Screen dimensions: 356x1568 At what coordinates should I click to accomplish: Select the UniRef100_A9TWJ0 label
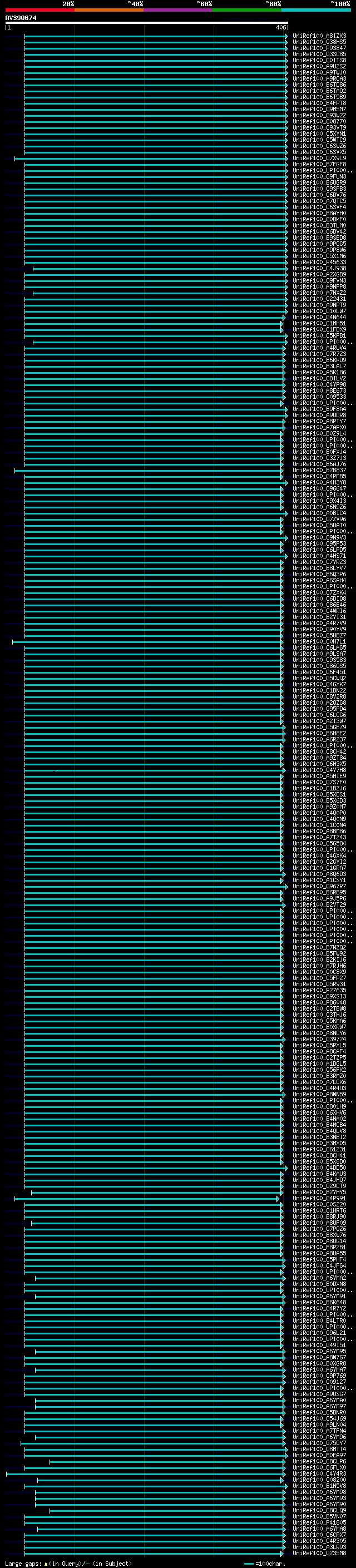tap(319, 72)
